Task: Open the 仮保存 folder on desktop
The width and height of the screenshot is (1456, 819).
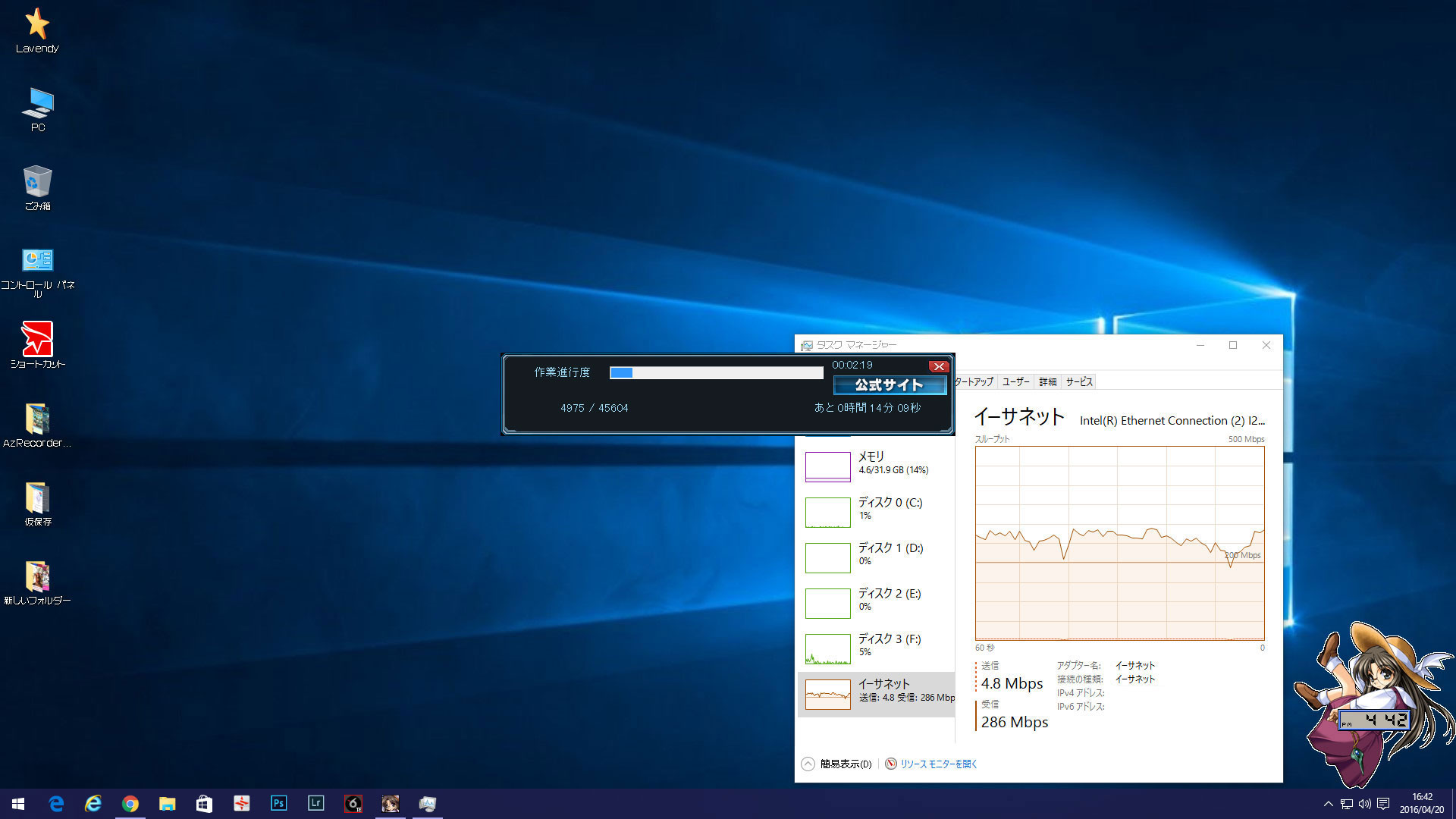Action: point(38,504)
